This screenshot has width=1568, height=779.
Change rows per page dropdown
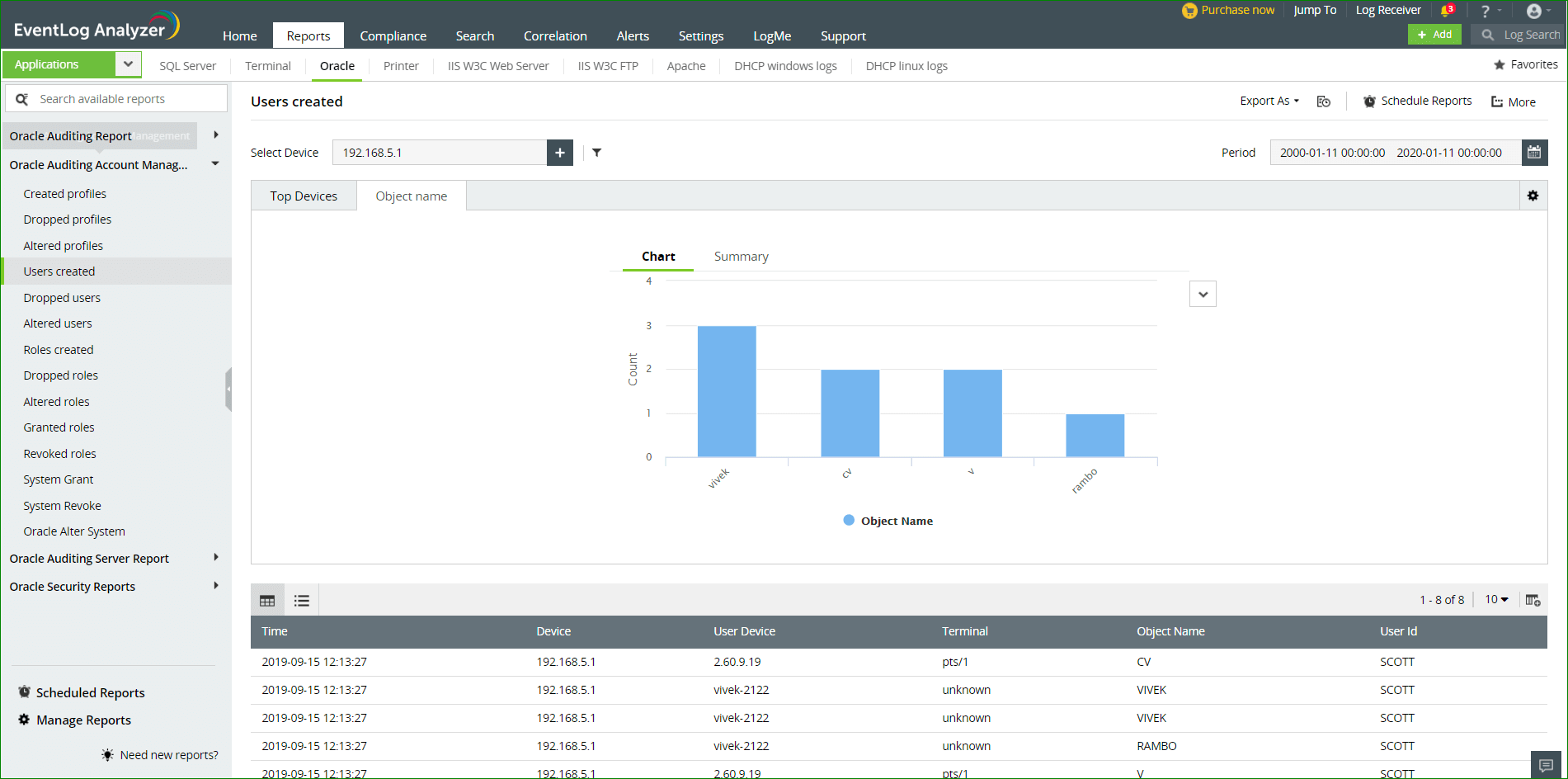(1496, 600)
